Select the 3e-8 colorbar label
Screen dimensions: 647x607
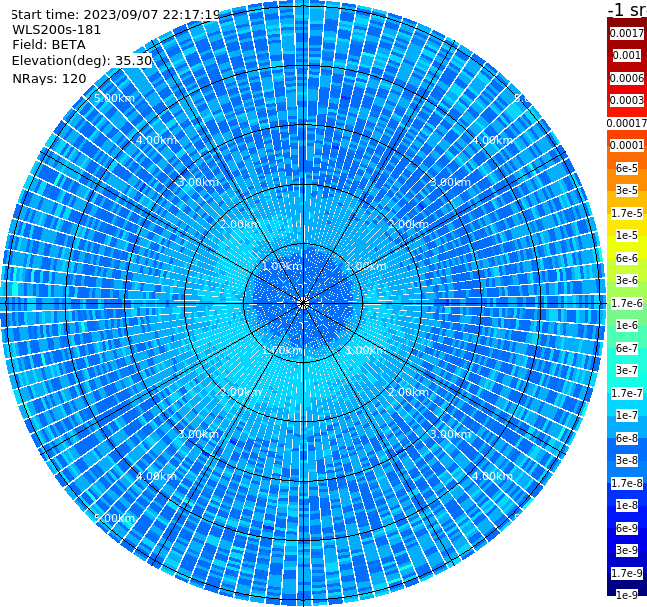(627, 460)
